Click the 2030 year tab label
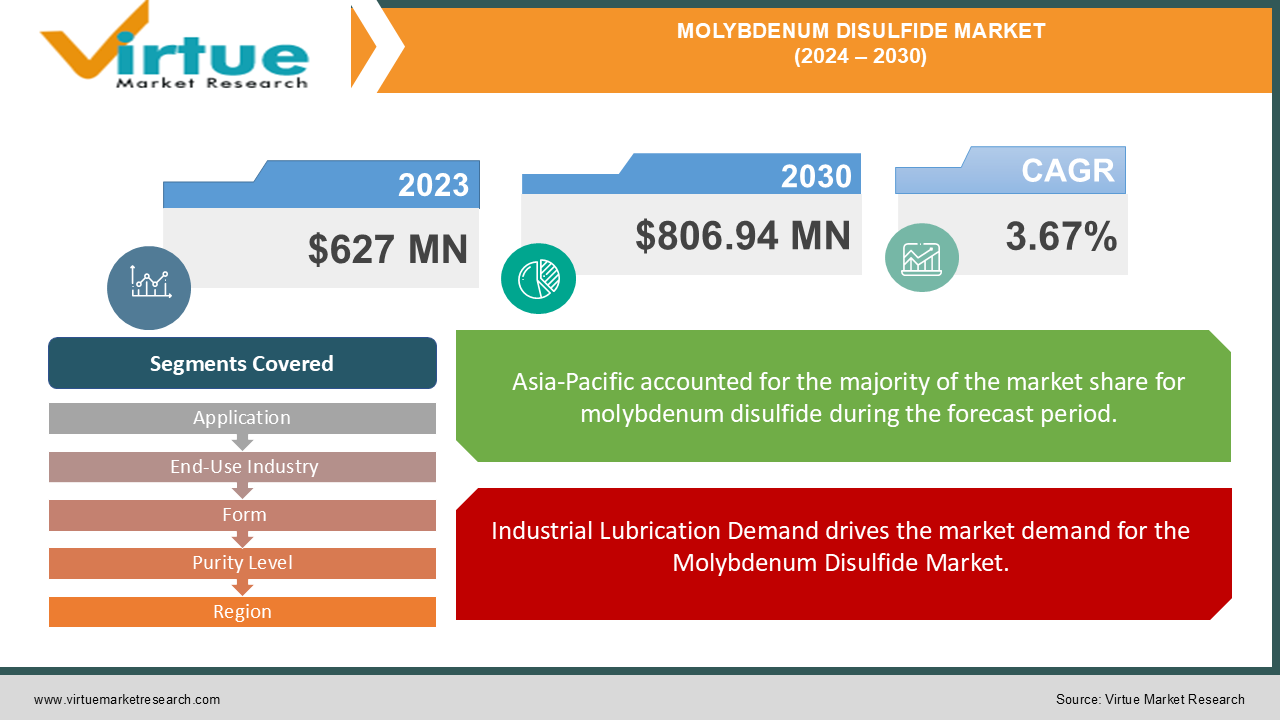 pos(816,177)
